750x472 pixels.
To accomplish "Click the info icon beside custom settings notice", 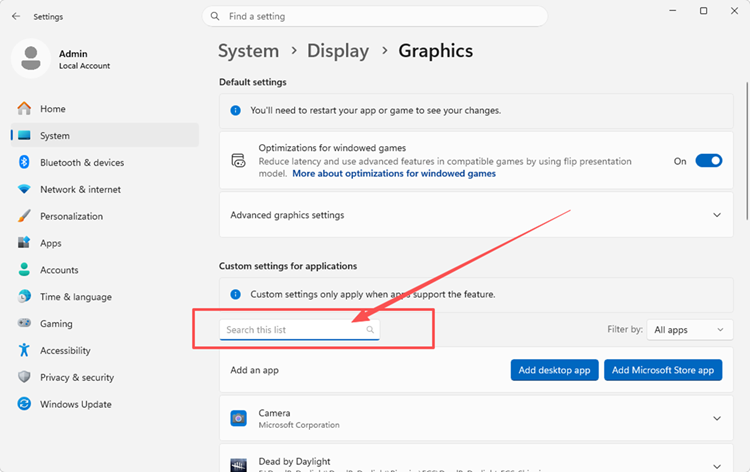I will point(235,294).
